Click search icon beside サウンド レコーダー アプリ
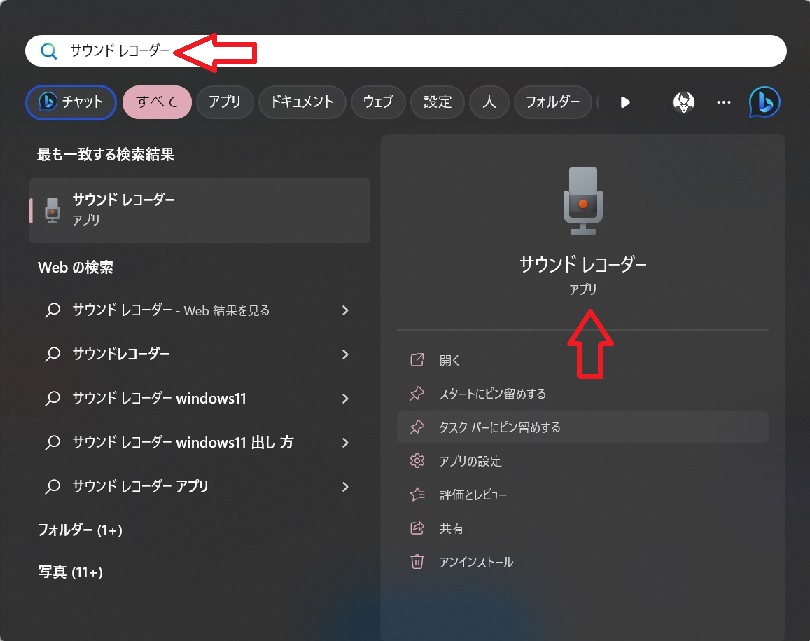 tap(53, 487)
